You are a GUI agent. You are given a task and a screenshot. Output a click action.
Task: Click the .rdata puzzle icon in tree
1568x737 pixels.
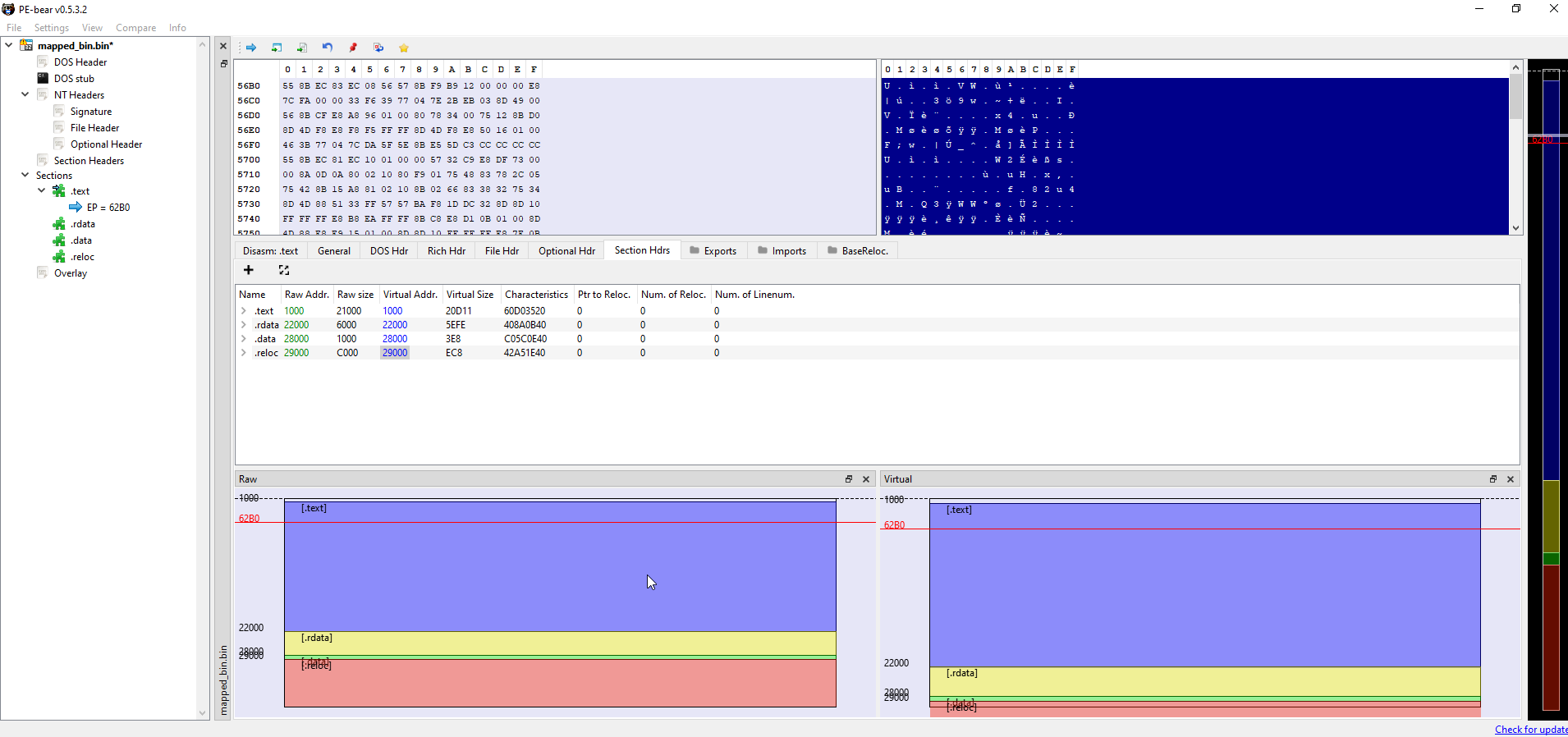[x=59, y=223]
